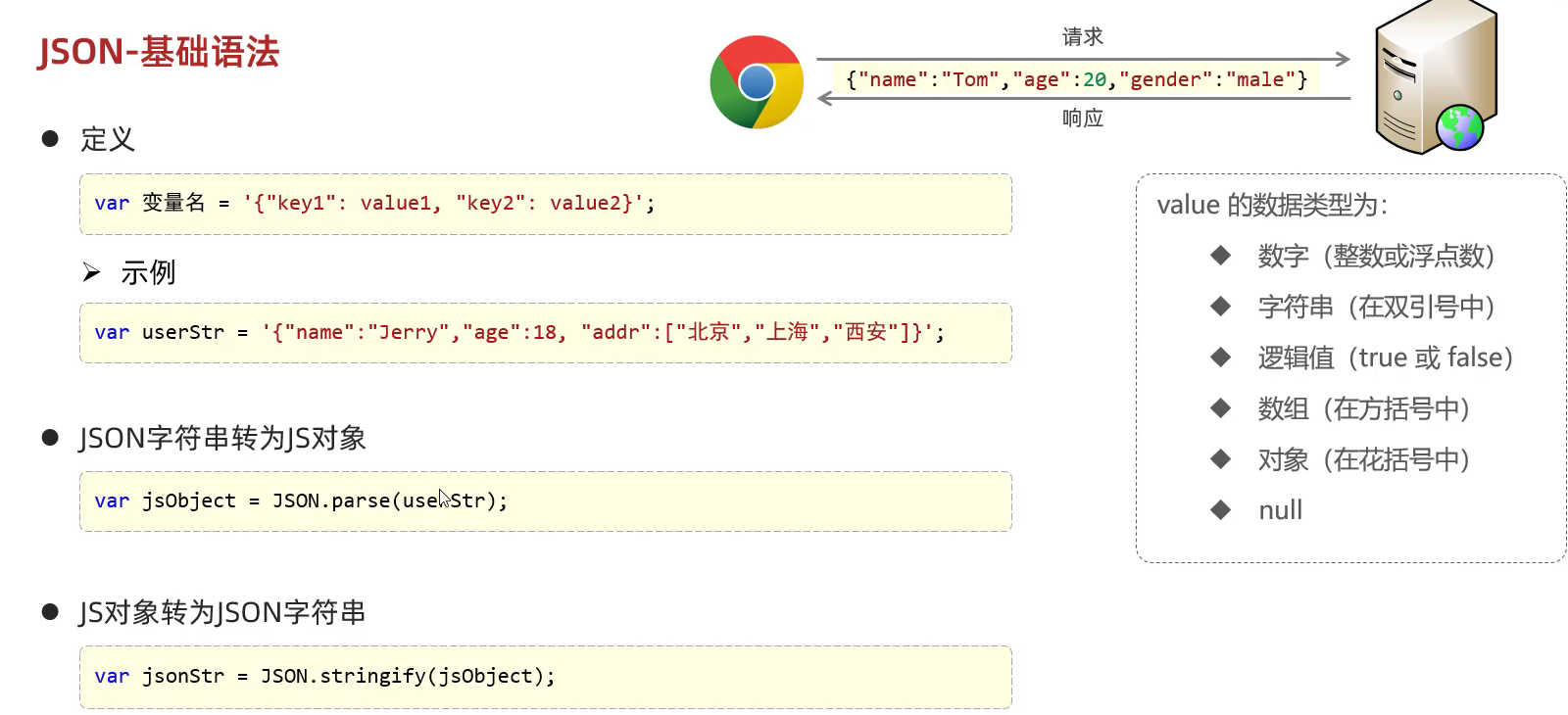Screen dimensions: 1568x715
Task: Click the JSON字符串转为JS对象 heading
Action: click(x=222, y=438)
